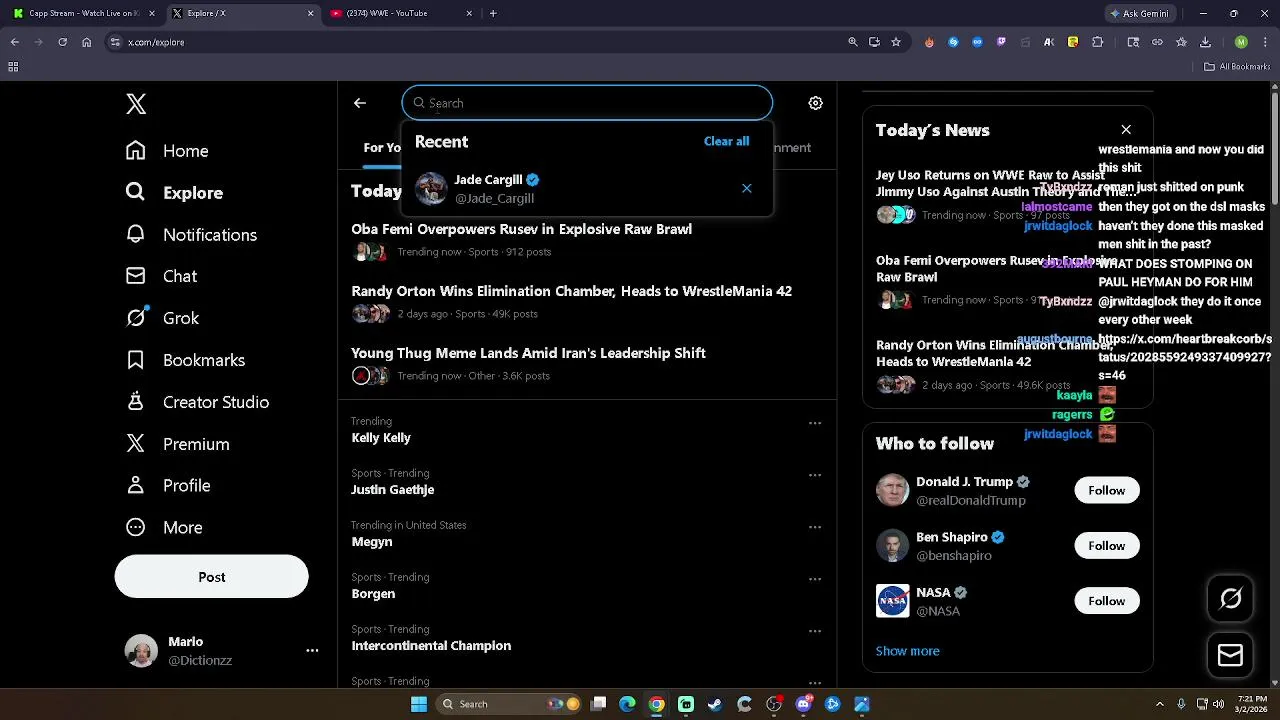This screenshot has height=720, width=1280.
Task: Focus the X search field
Action: pyautogui.click(x=587, y=103)
